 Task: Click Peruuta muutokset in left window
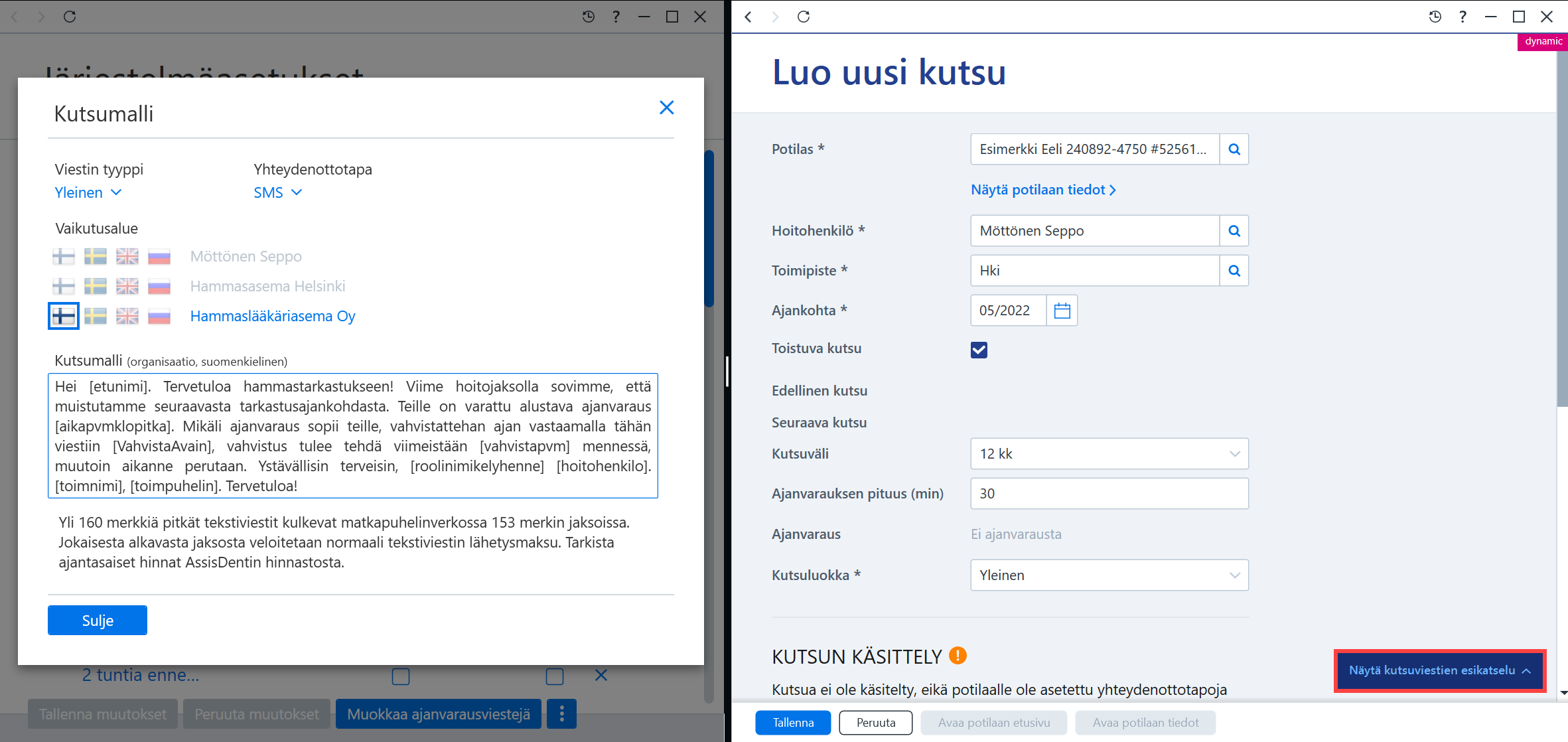(257, 714)
